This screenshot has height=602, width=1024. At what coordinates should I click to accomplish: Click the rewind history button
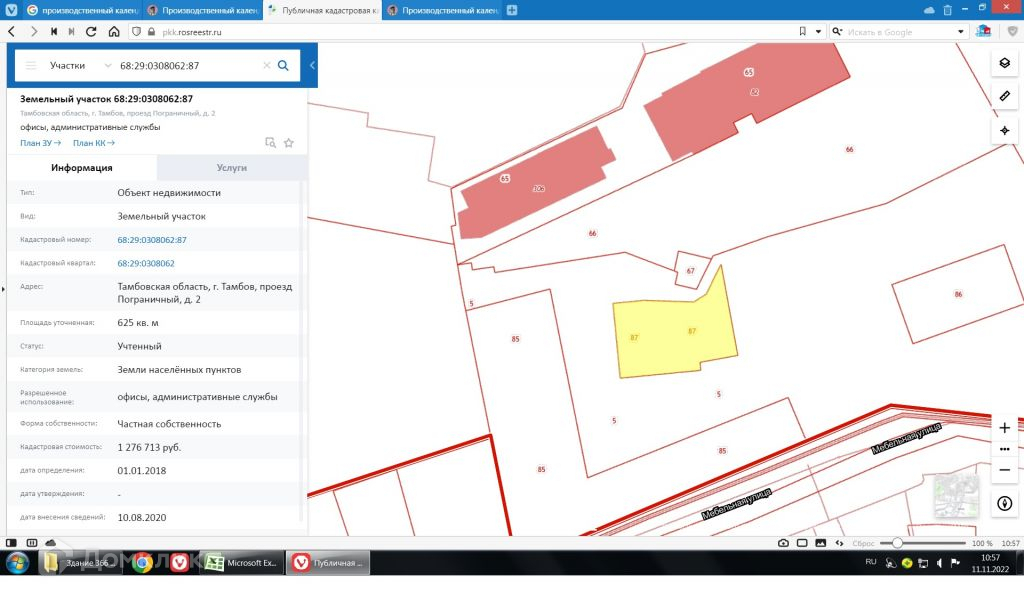(x=54, y=31)
